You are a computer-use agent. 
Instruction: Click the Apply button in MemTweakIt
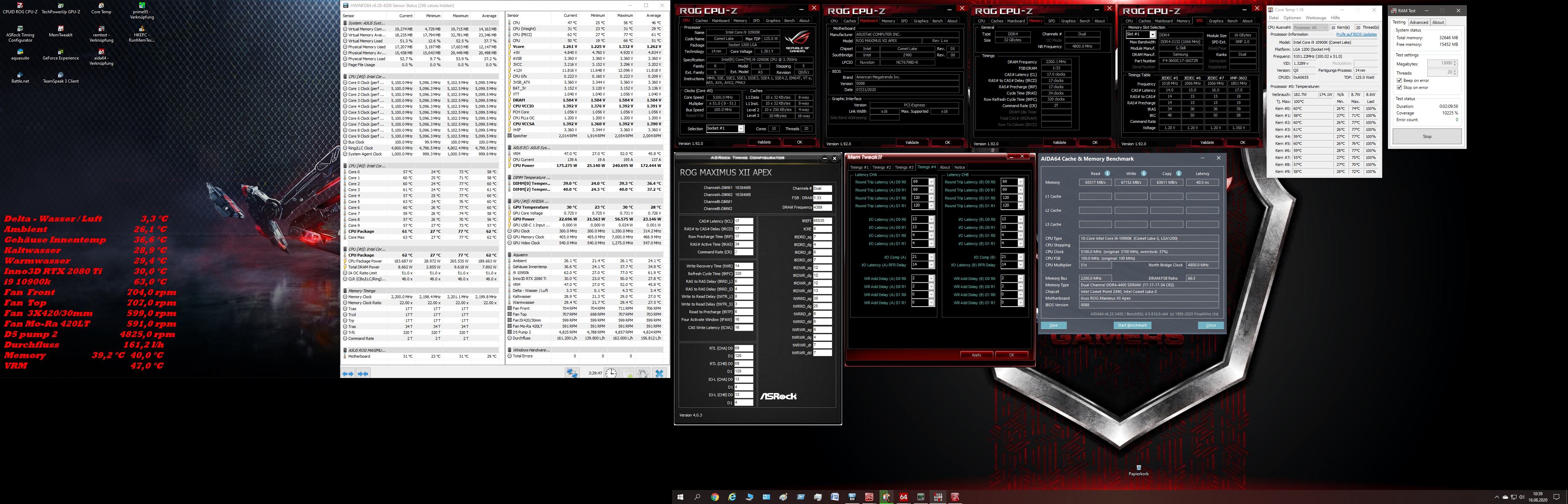pyautogui.click(x=976, y=355)
